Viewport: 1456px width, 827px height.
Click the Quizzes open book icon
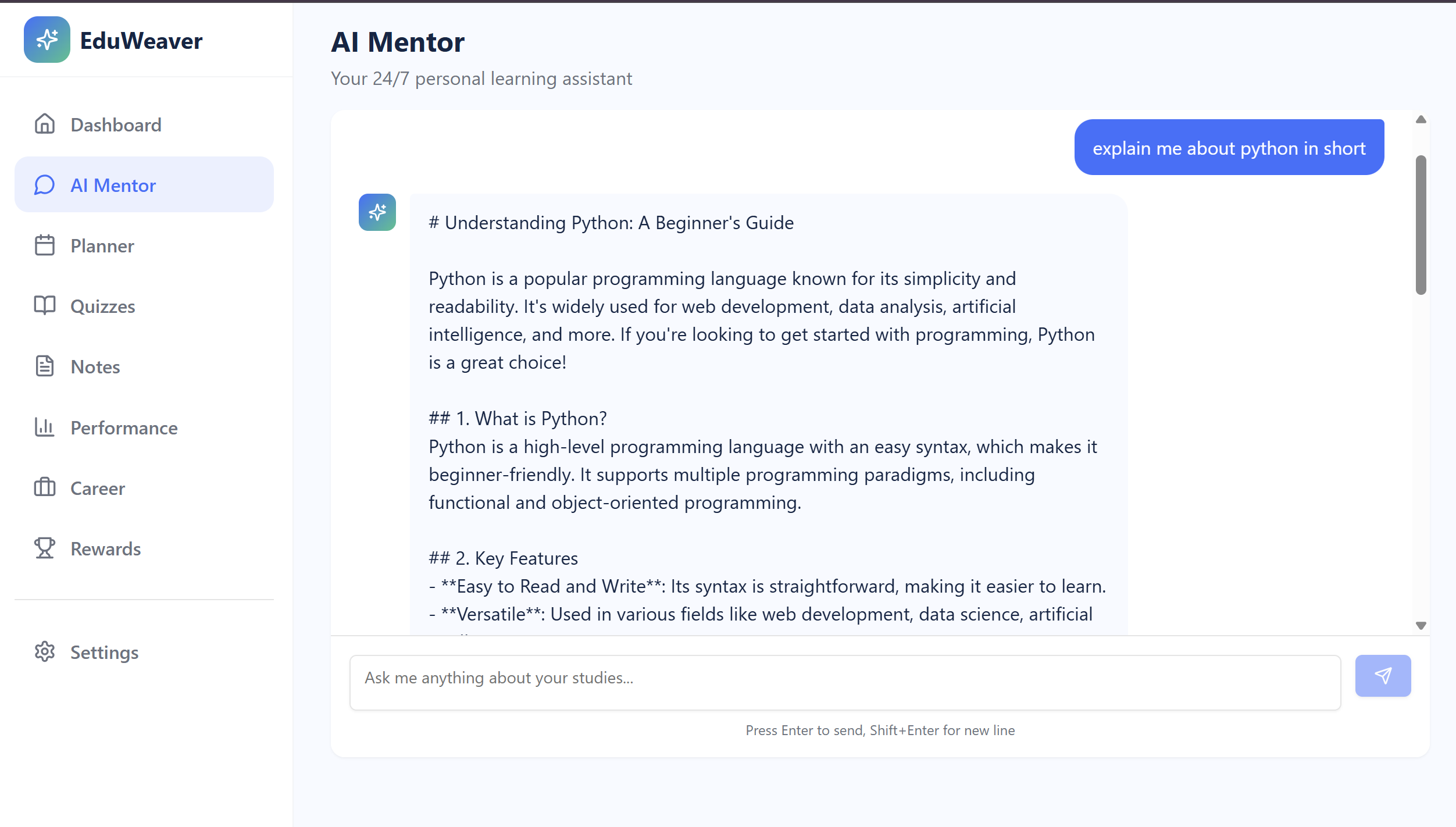(45, 306)
